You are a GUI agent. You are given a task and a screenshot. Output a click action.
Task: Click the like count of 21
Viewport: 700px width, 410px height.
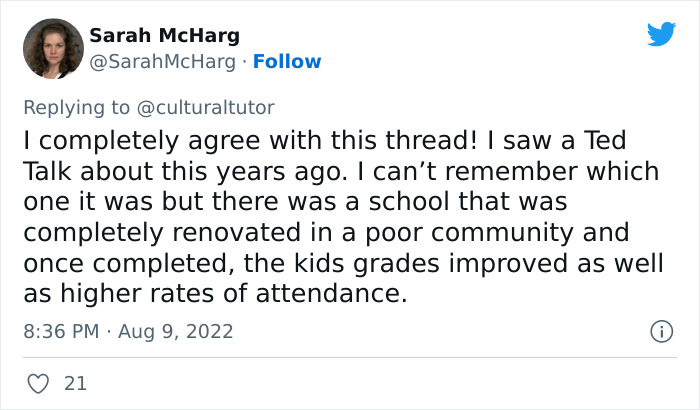75,383
